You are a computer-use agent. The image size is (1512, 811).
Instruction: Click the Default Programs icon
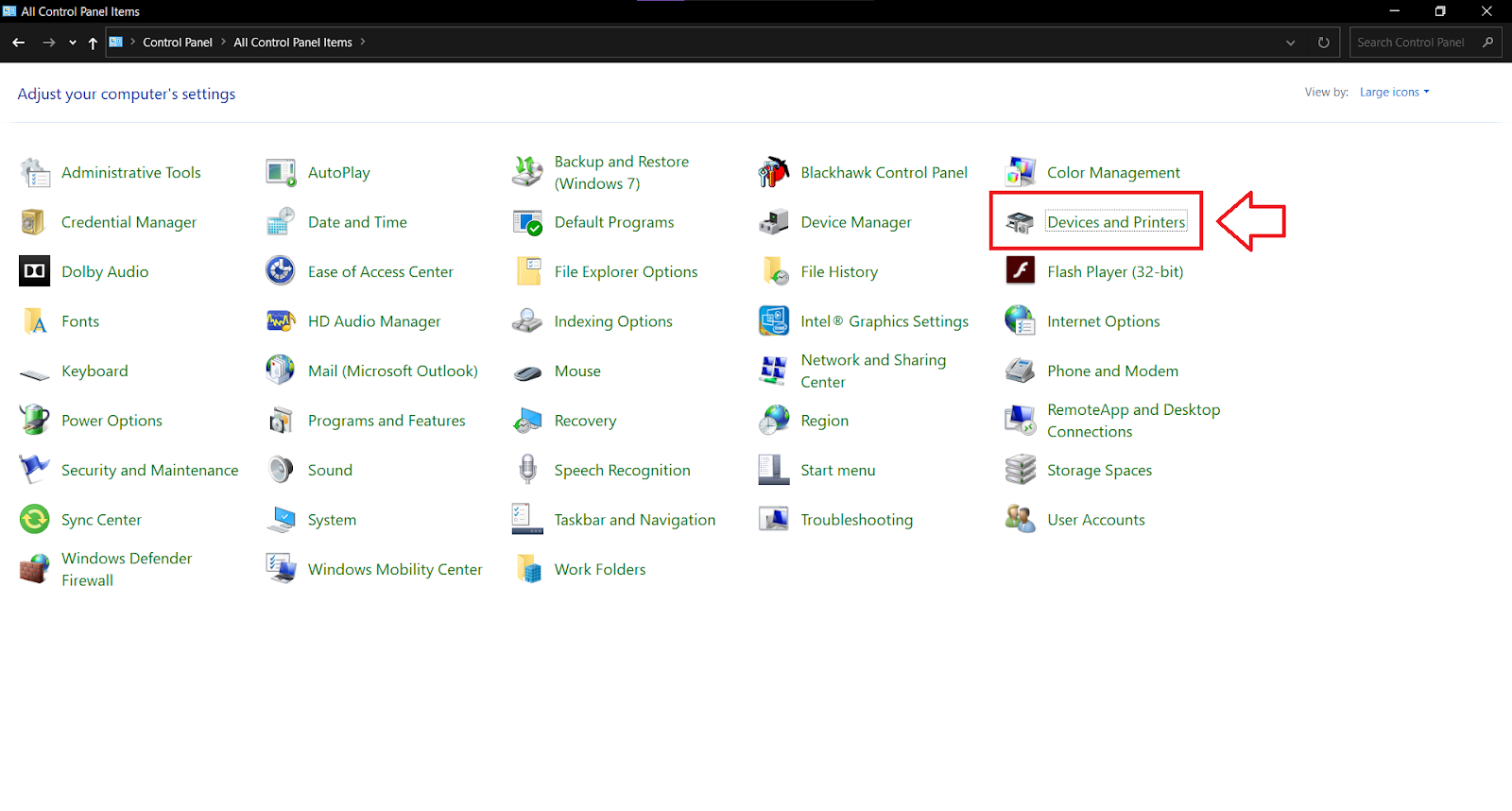click(527, 222)
